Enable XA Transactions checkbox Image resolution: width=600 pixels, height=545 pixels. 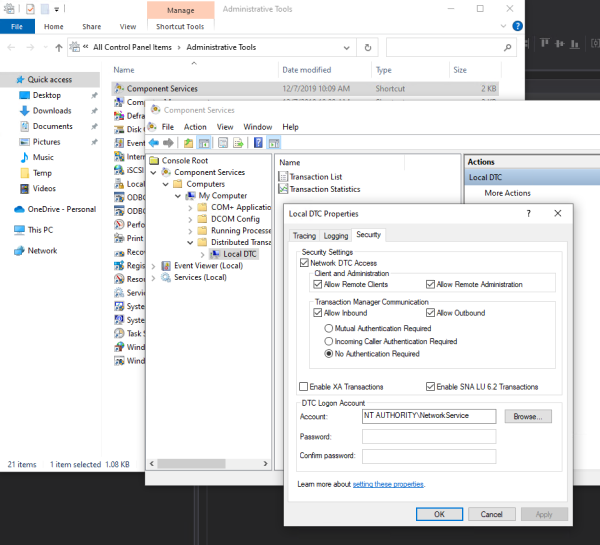(305, 387)
